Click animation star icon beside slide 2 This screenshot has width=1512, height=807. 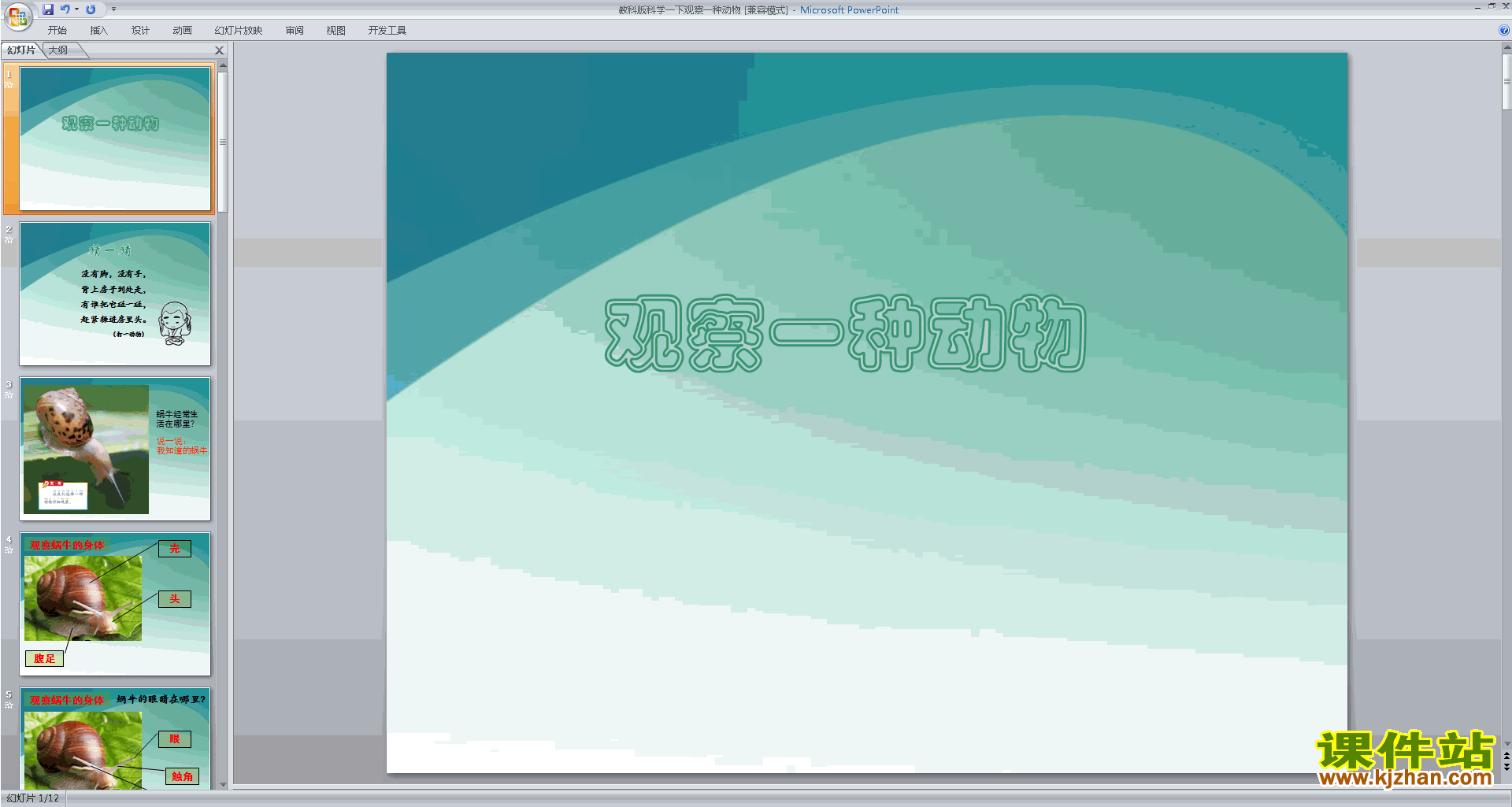pos(9,239)
